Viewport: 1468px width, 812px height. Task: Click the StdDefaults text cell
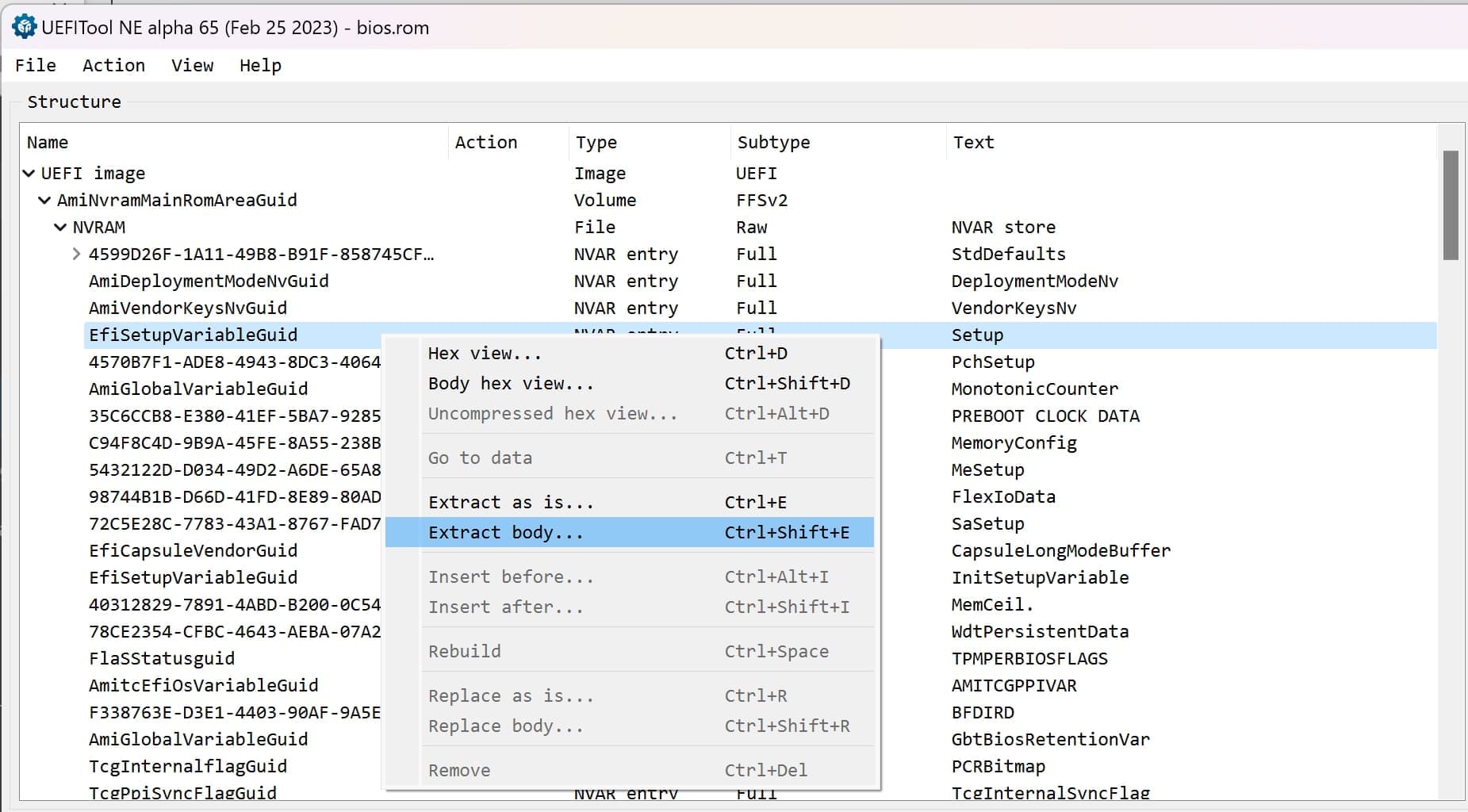1009,254
